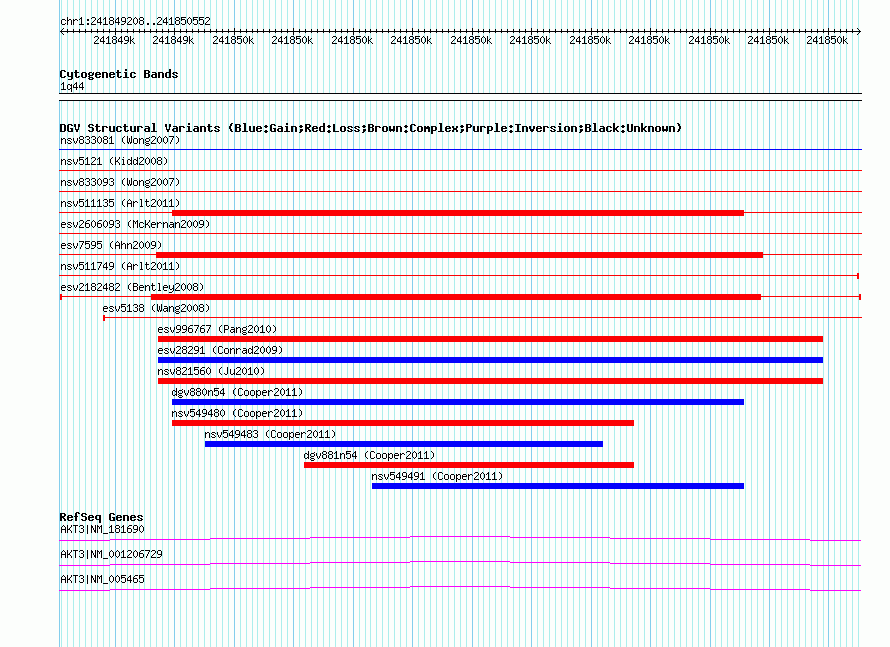Click label nsv821560 (Ju2010)
The image size is (890, 647).
pyautogui.click(x=211, y=371)
